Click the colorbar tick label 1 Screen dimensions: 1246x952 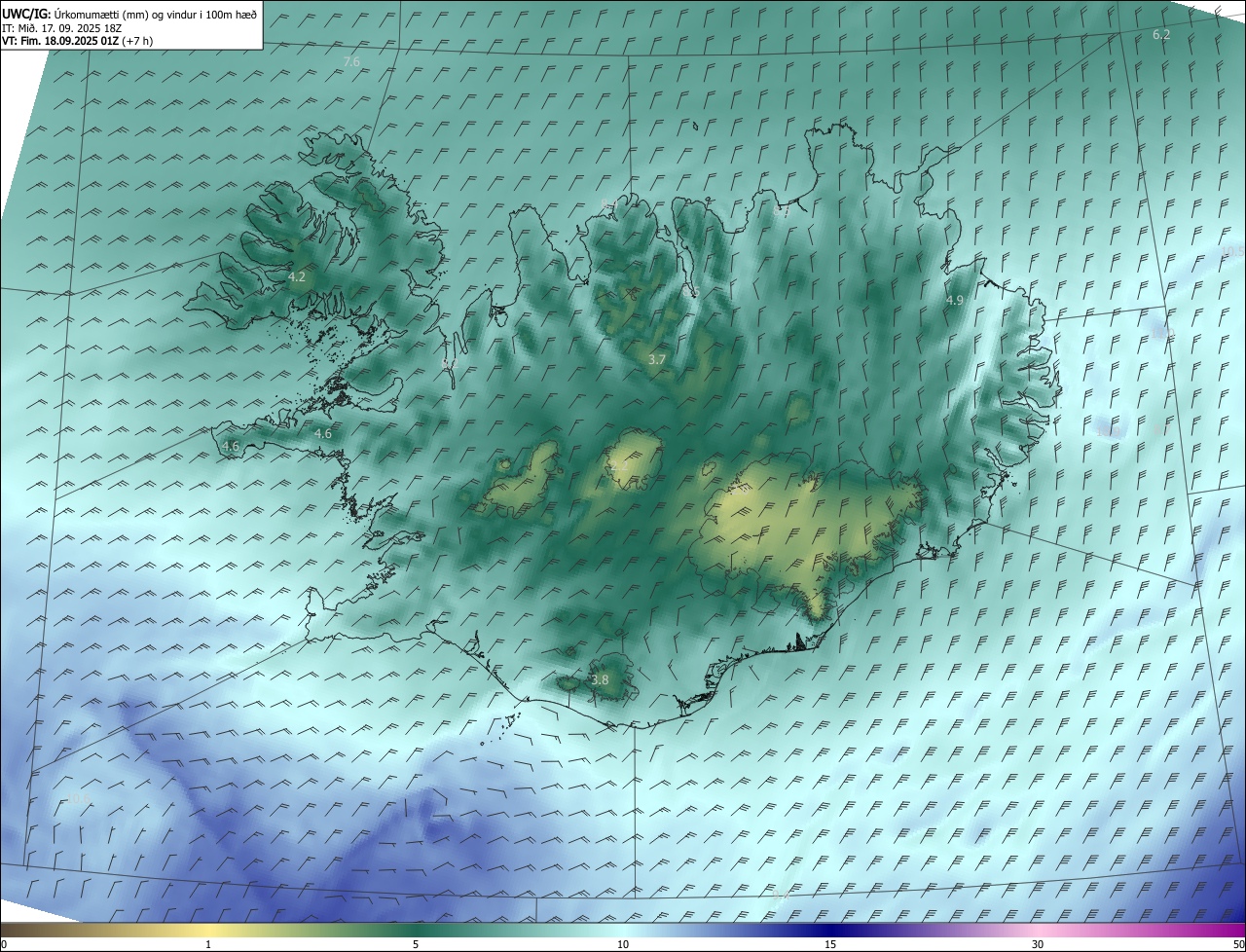click(208, 944)
